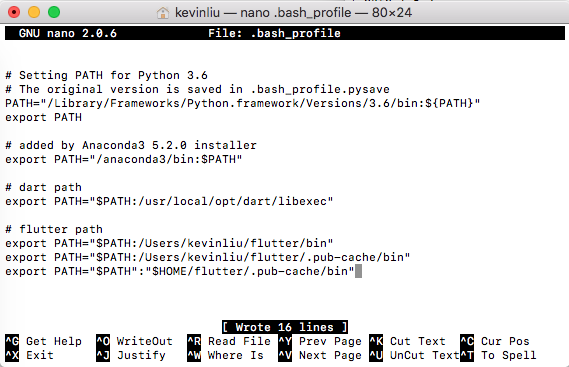Select the ^K Cut Text shortcut
Viewport: 569px width, 367px height.
click(408, 341)
